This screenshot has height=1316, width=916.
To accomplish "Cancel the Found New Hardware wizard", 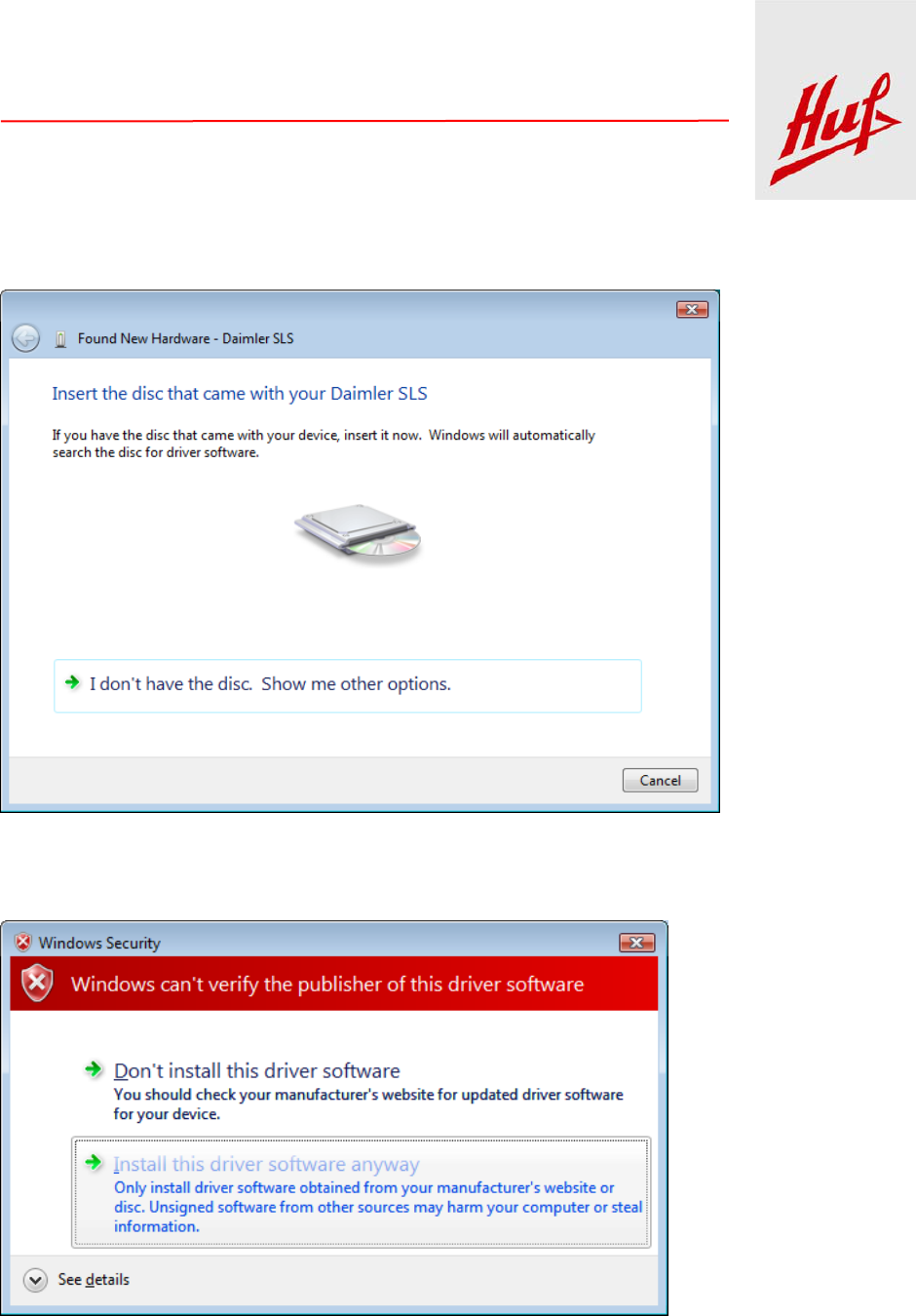I will (x=660, y=780).
